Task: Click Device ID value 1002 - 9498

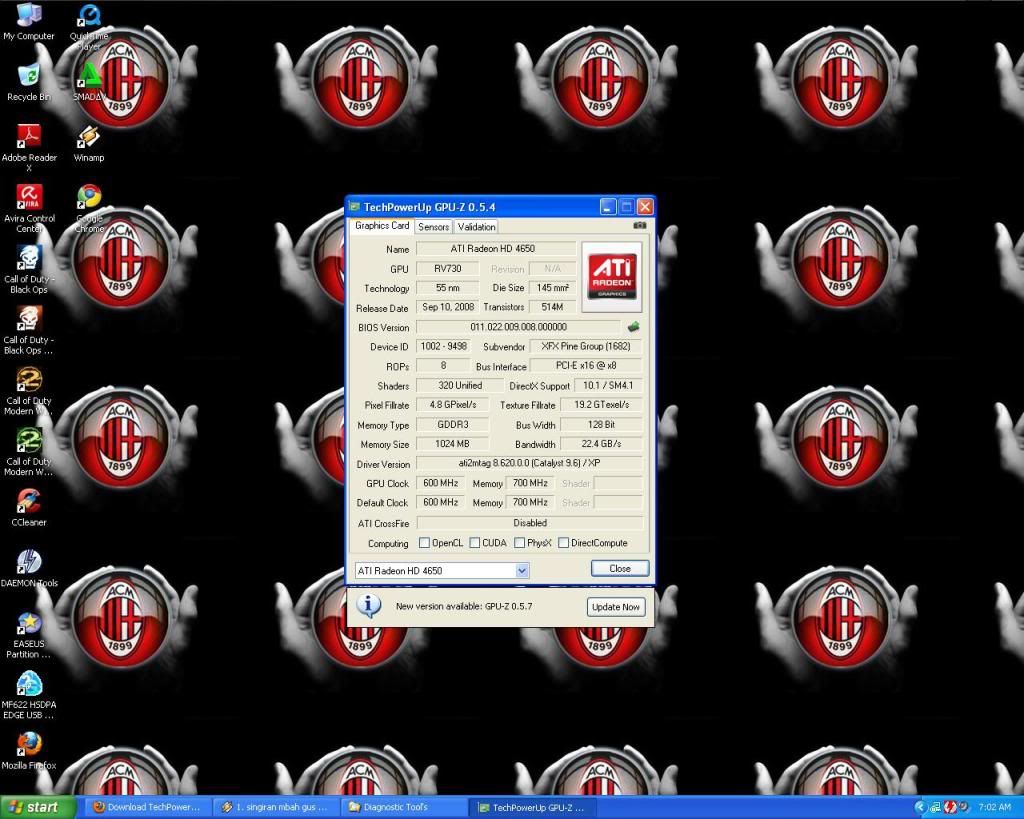Action: (x=443, y=346)
